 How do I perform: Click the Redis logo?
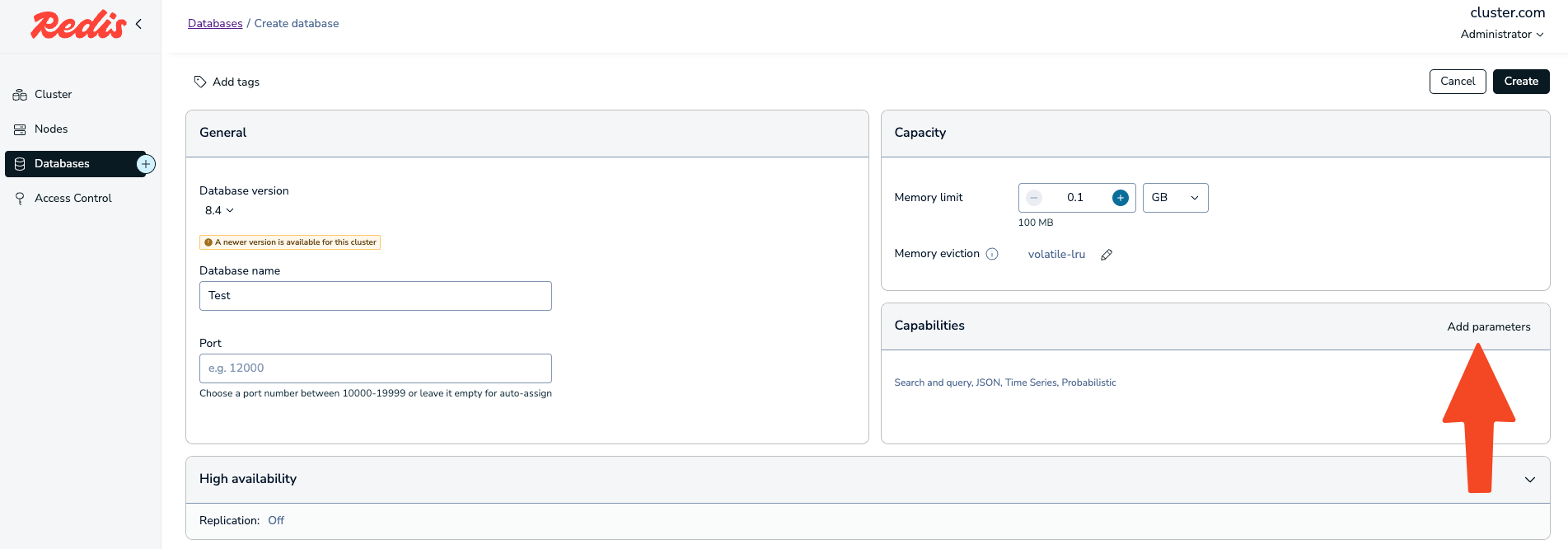[78, 25]
